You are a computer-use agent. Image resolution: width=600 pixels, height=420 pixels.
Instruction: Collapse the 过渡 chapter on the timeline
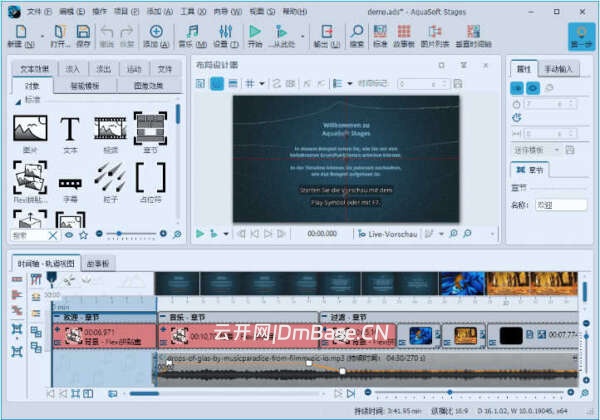coord(324,316)
